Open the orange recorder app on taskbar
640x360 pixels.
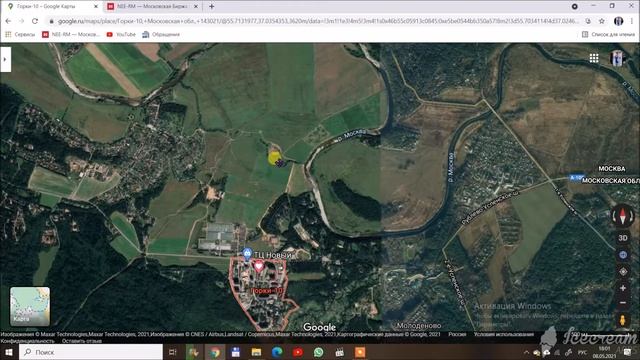click(360, 352)
